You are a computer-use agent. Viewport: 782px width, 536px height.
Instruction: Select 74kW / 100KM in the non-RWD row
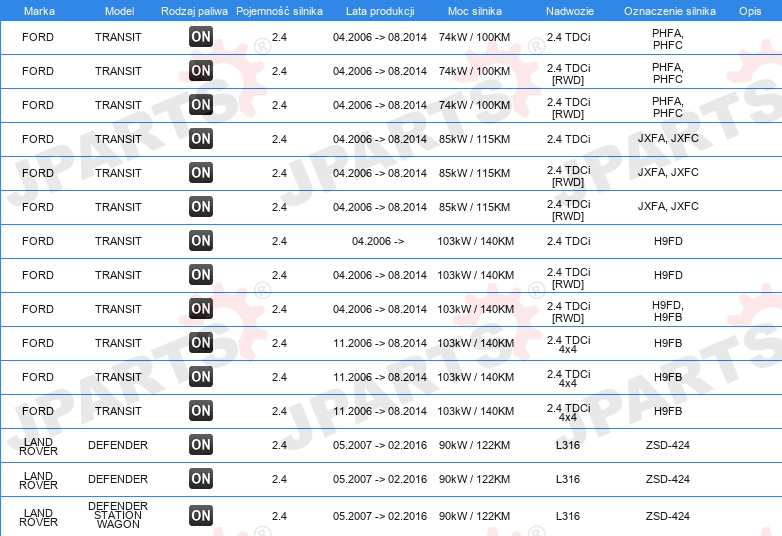474,37
